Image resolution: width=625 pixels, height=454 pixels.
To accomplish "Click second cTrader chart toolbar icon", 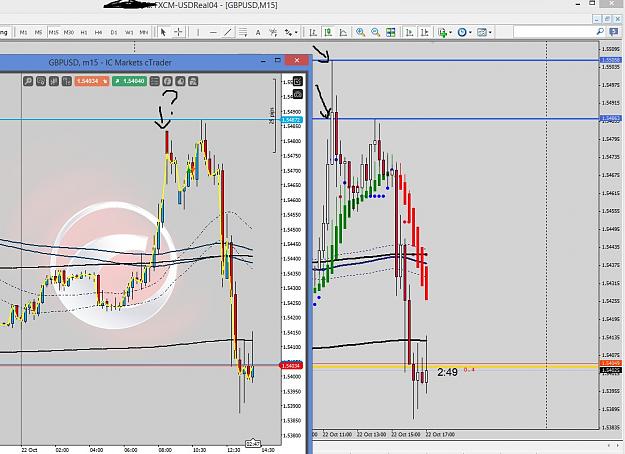I will coord(41,81).
